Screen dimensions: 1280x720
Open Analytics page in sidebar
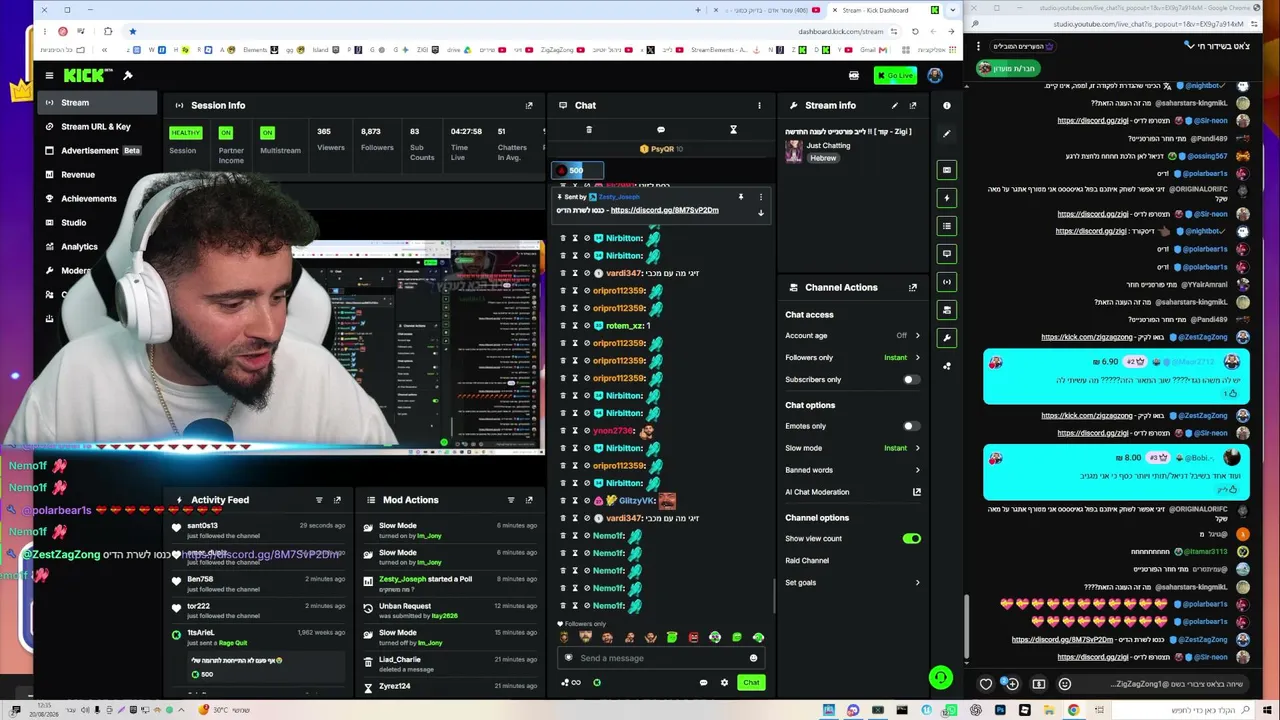(x=96, y=247)
